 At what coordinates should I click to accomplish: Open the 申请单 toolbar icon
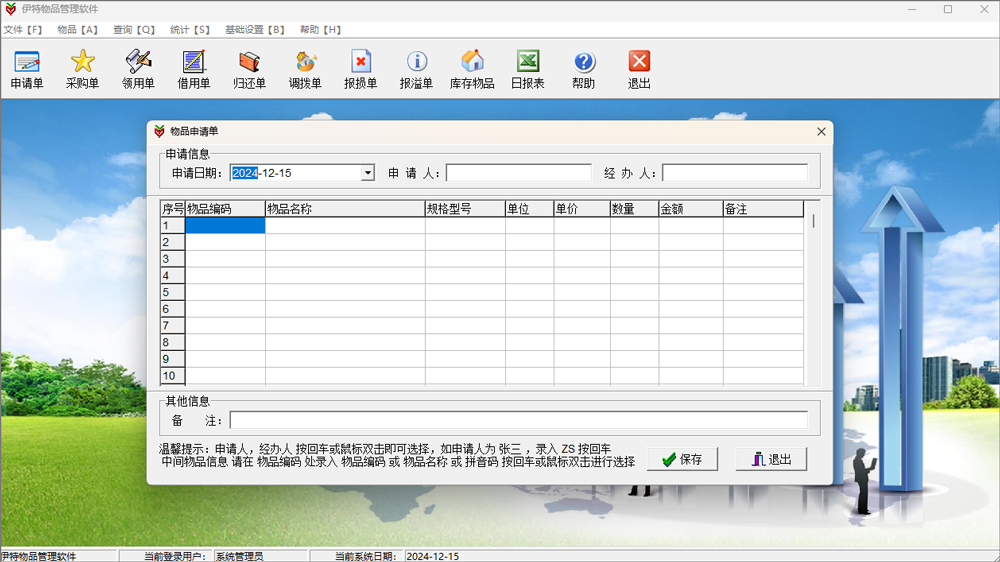pyautogui.click(x=27, y=69)
